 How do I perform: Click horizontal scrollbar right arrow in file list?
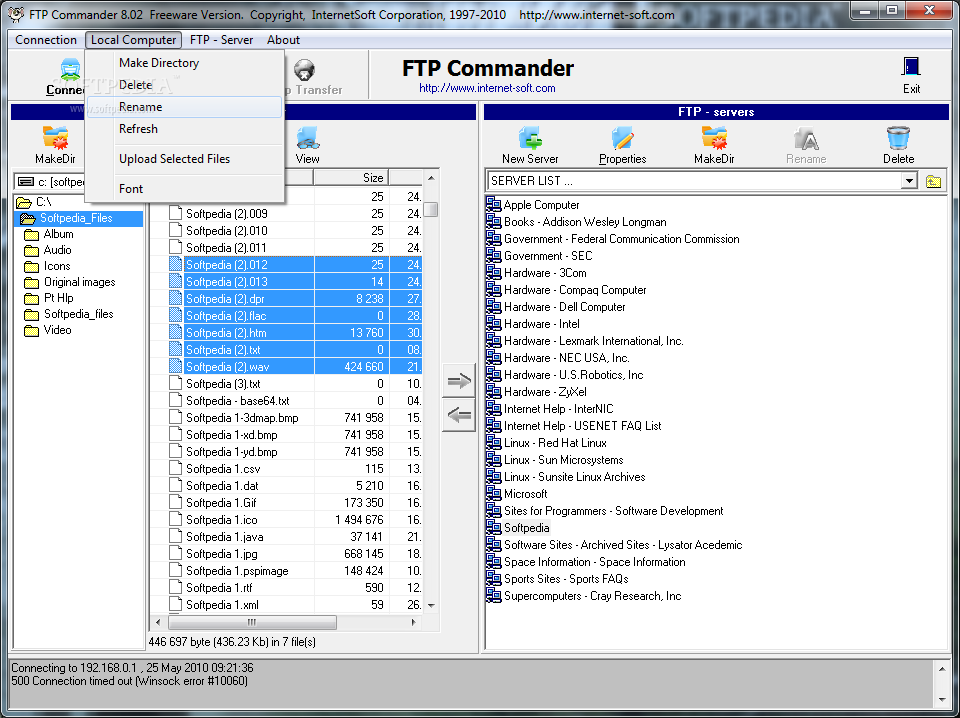click(414, 623)
